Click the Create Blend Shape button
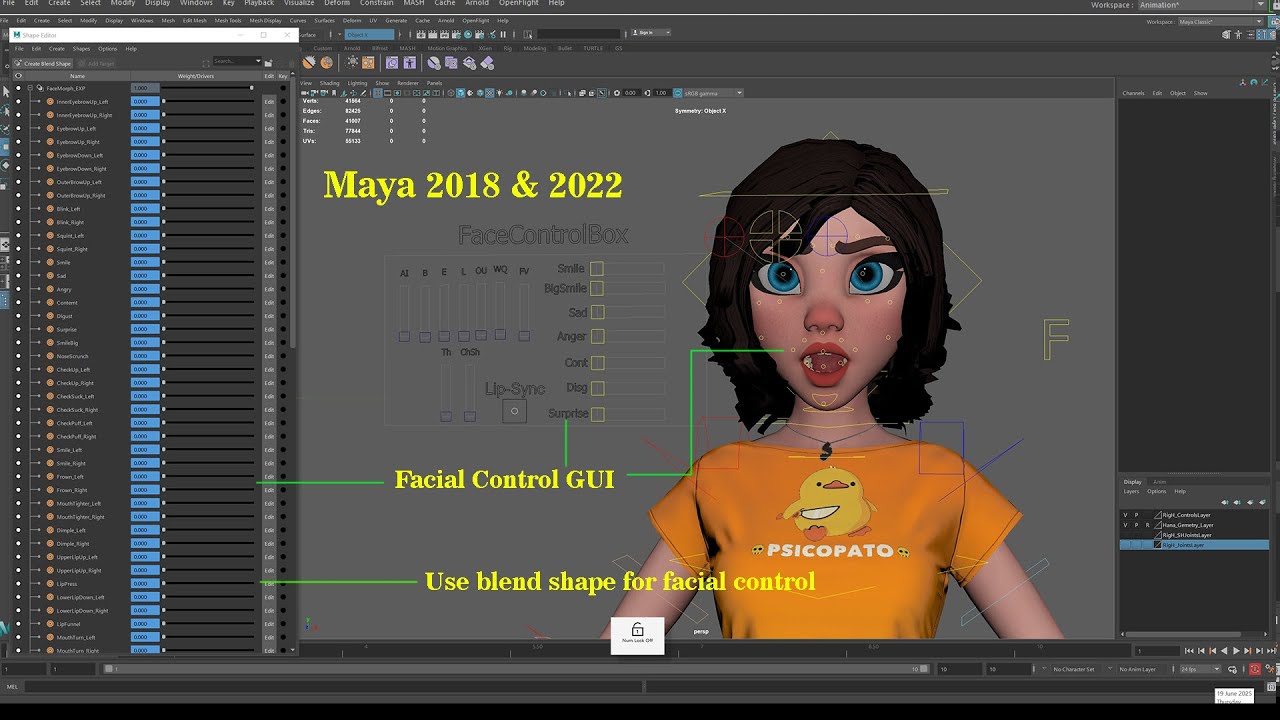This screenshot has height=720, width=1280. [43, 63]
